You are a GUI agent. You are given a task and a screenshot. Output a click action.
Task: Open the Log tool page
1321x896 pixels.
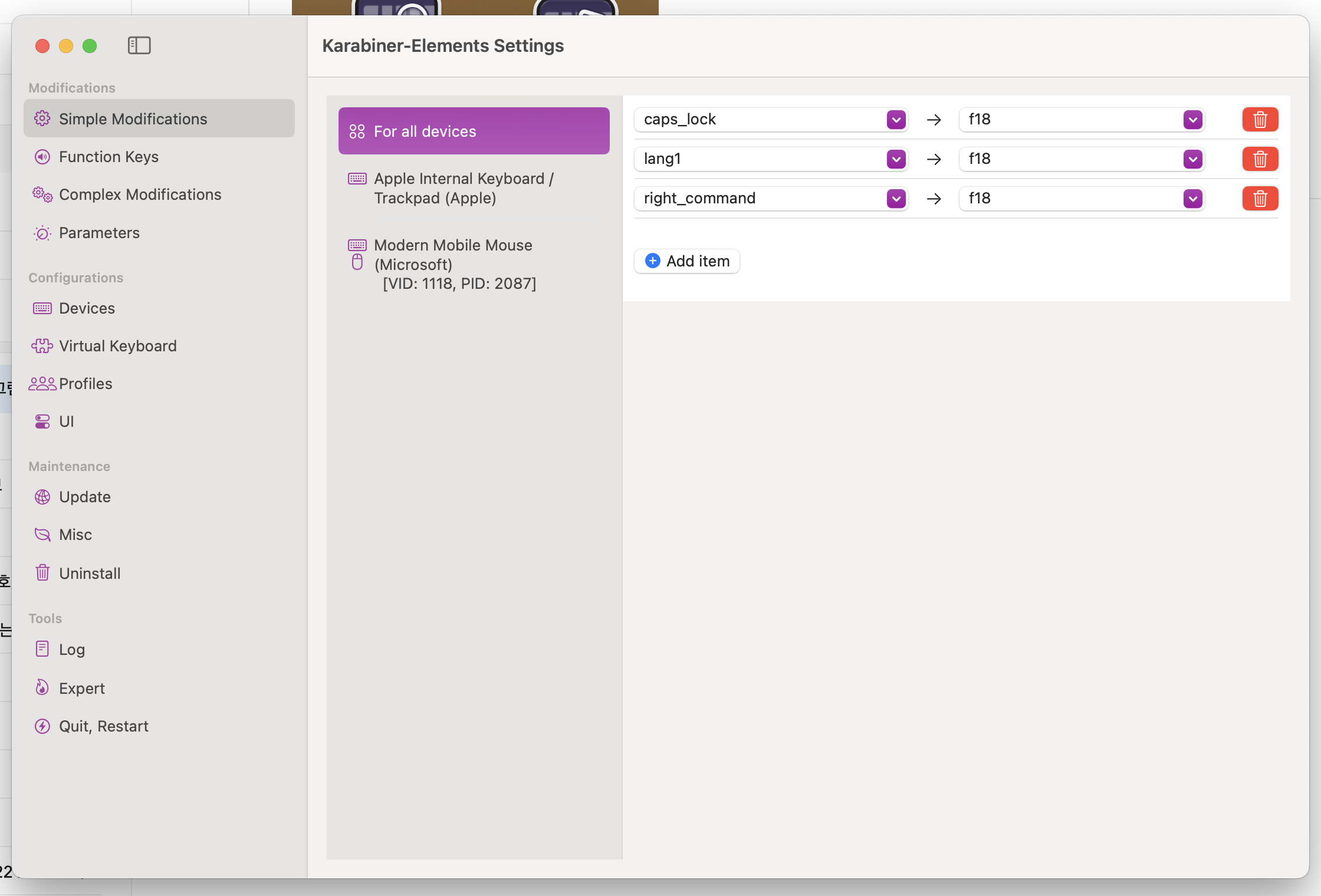coord(72,650)
